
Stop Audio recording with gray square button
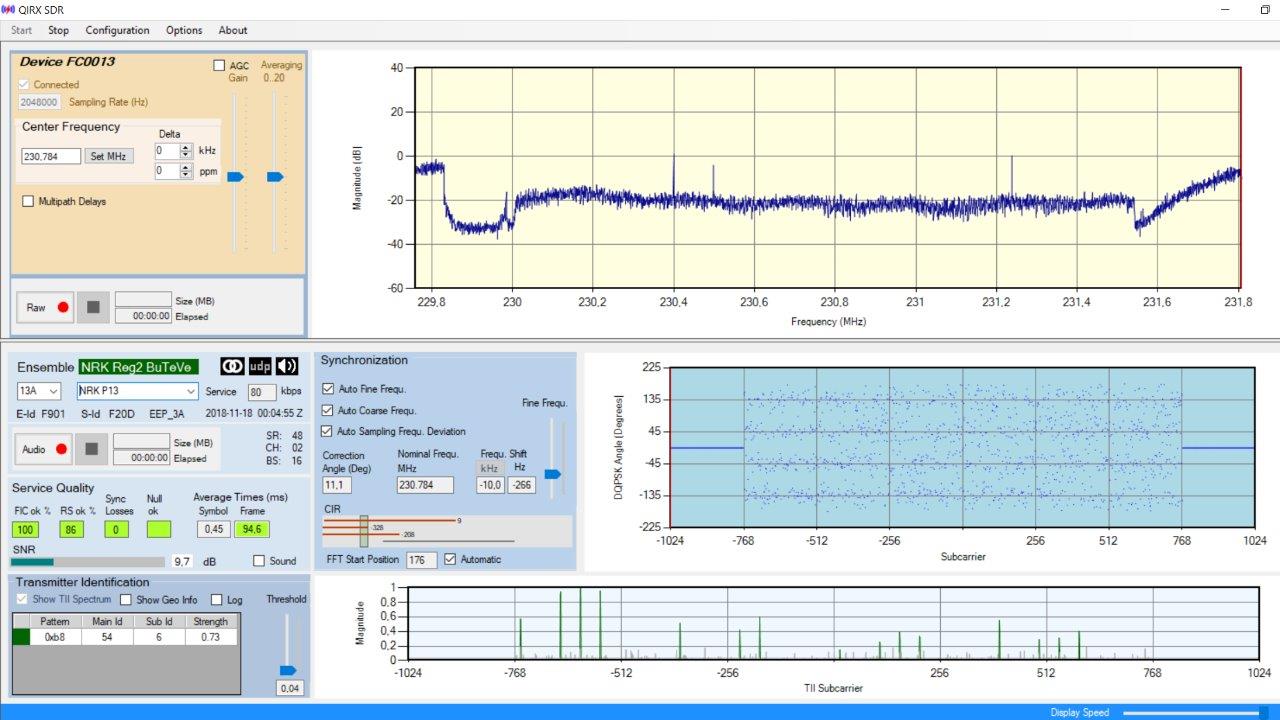[x=91, y=449]
